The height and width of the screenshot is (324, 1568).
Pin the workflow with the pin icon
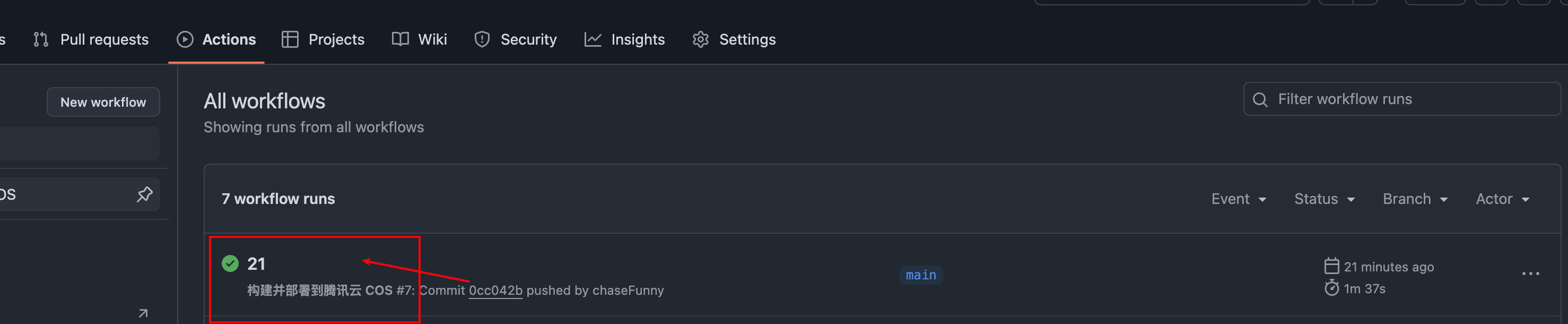144,194
